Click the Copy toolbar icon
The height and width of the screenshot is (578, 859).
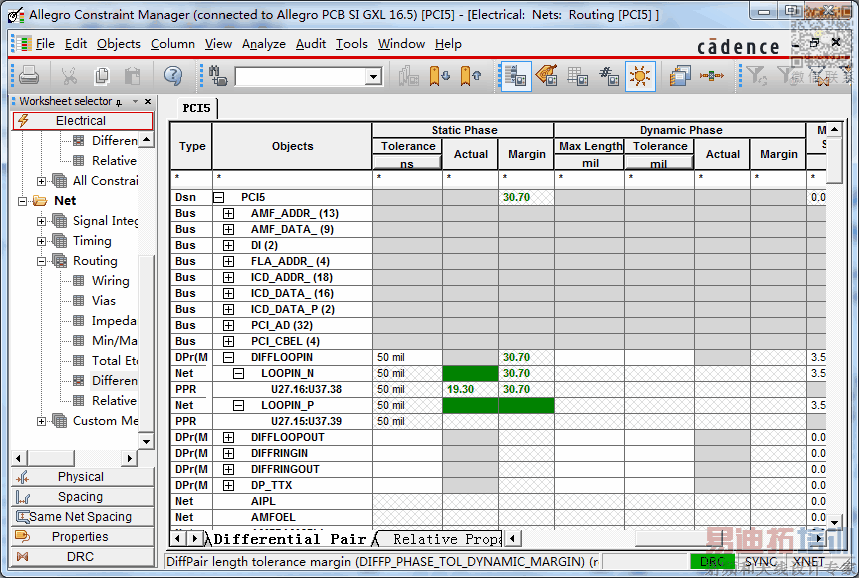(x=101, y=75)
